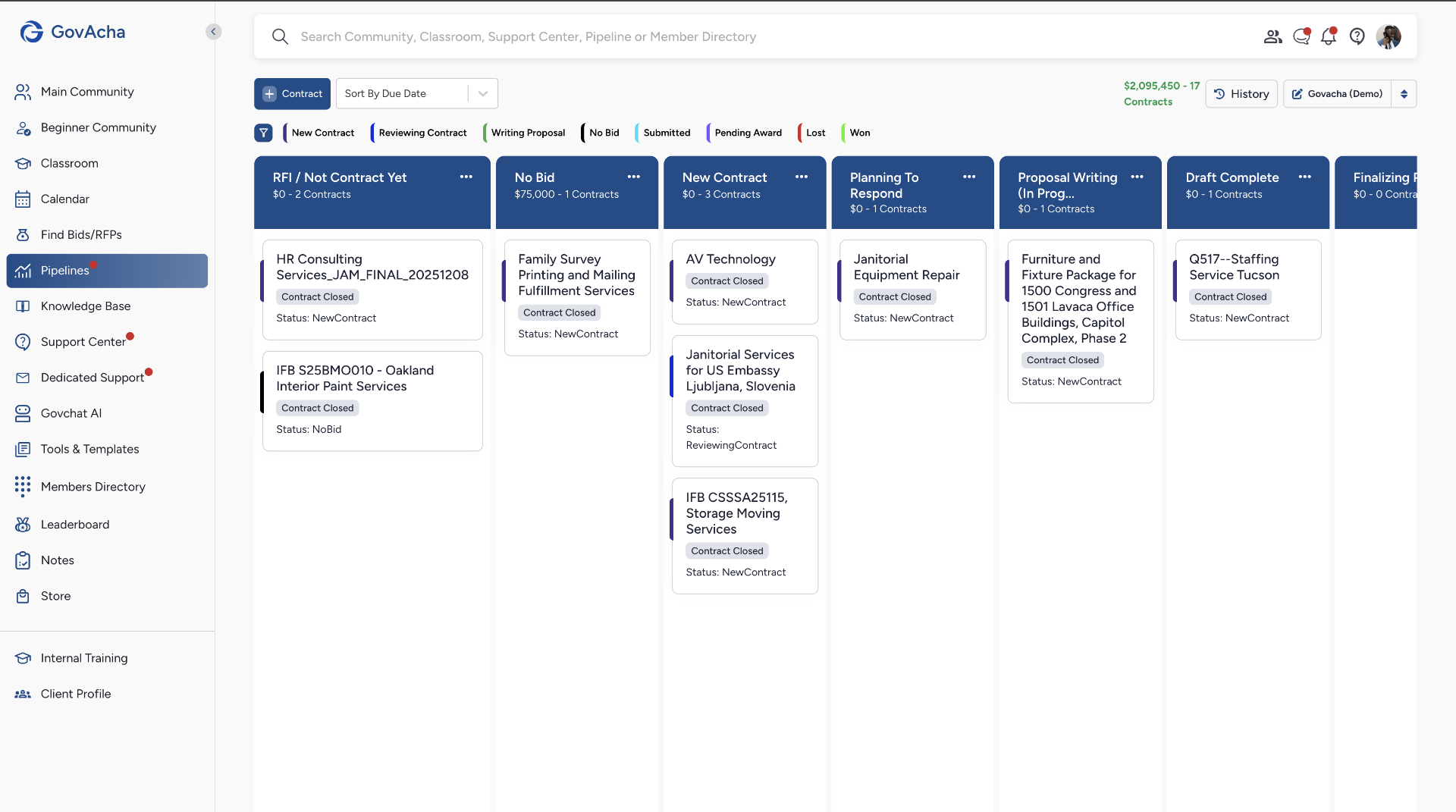
Task: Click the Find Bids/RFPs icon
Action: point(23,234)
